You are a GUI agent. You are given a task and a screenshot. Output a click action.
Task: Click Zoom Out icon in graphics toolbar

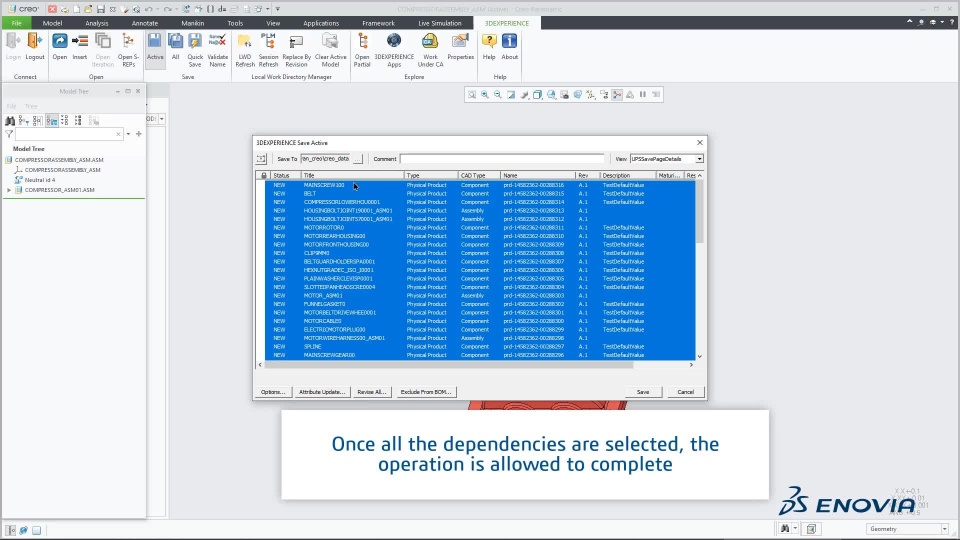(498, 94)
